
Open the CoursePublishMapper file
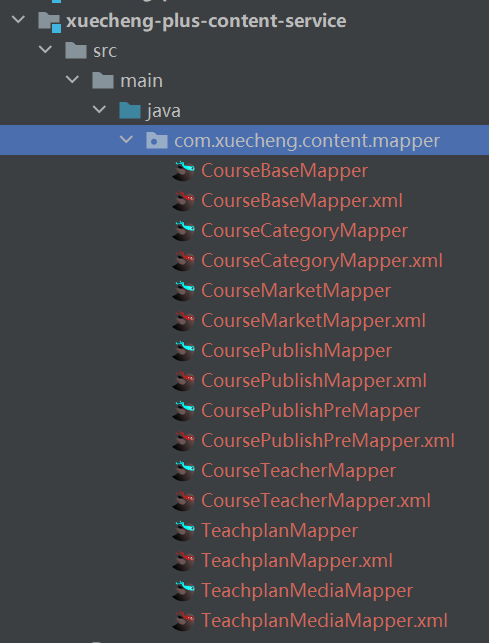tap(297, 351)
